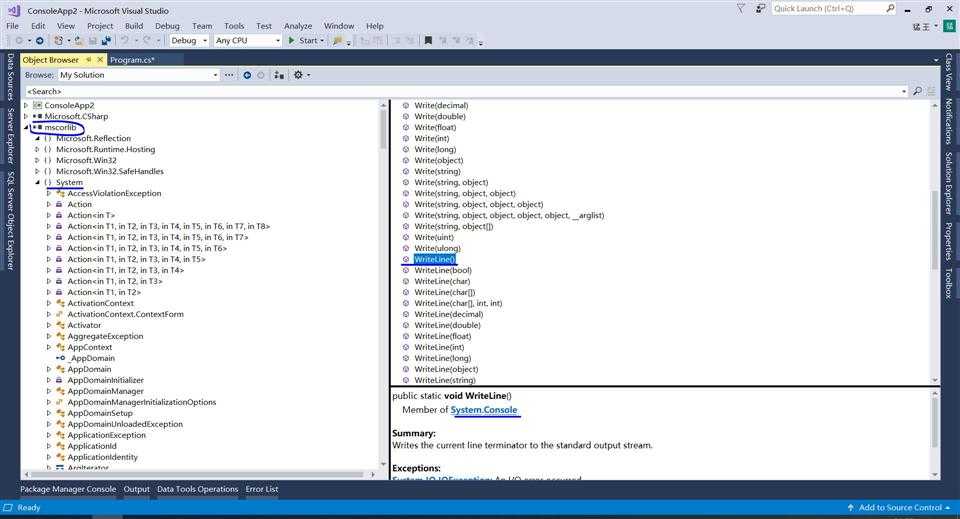Click Add to References icon in Object Browser
960x519 pixels.
[x=279, y=75]
